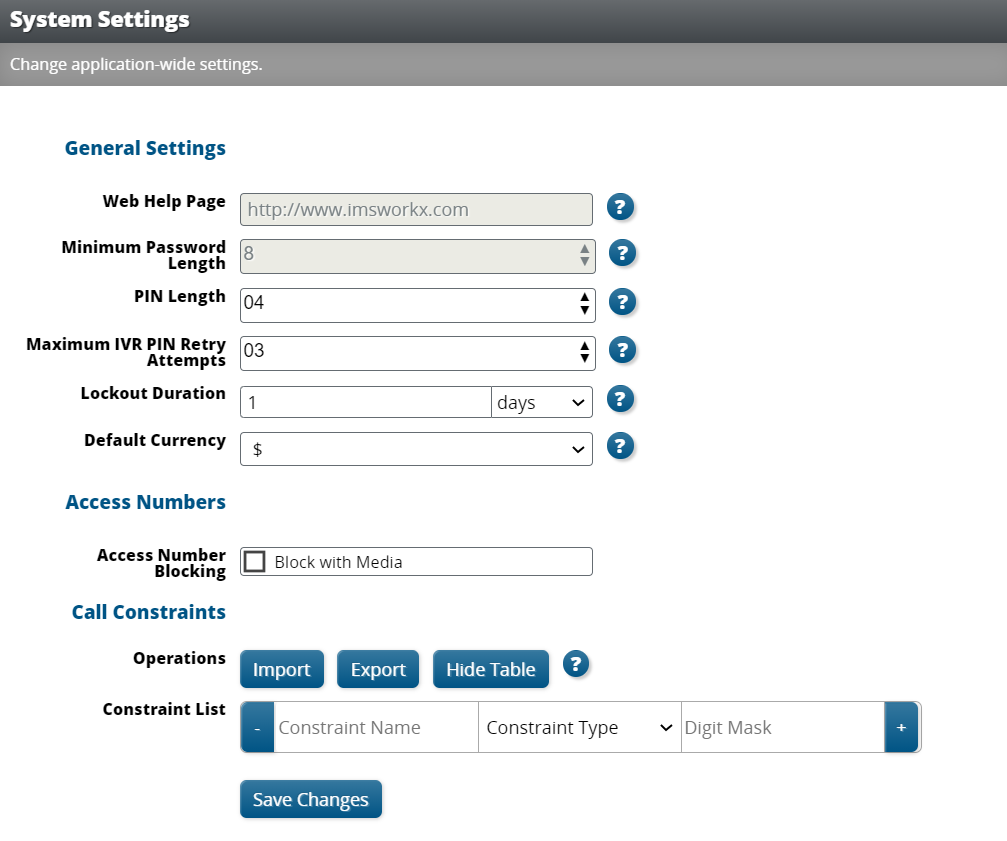View help for Maximum IVR PIN Retry Attempts
This screenshot has height=841, width=1007.
click(622, 350)
